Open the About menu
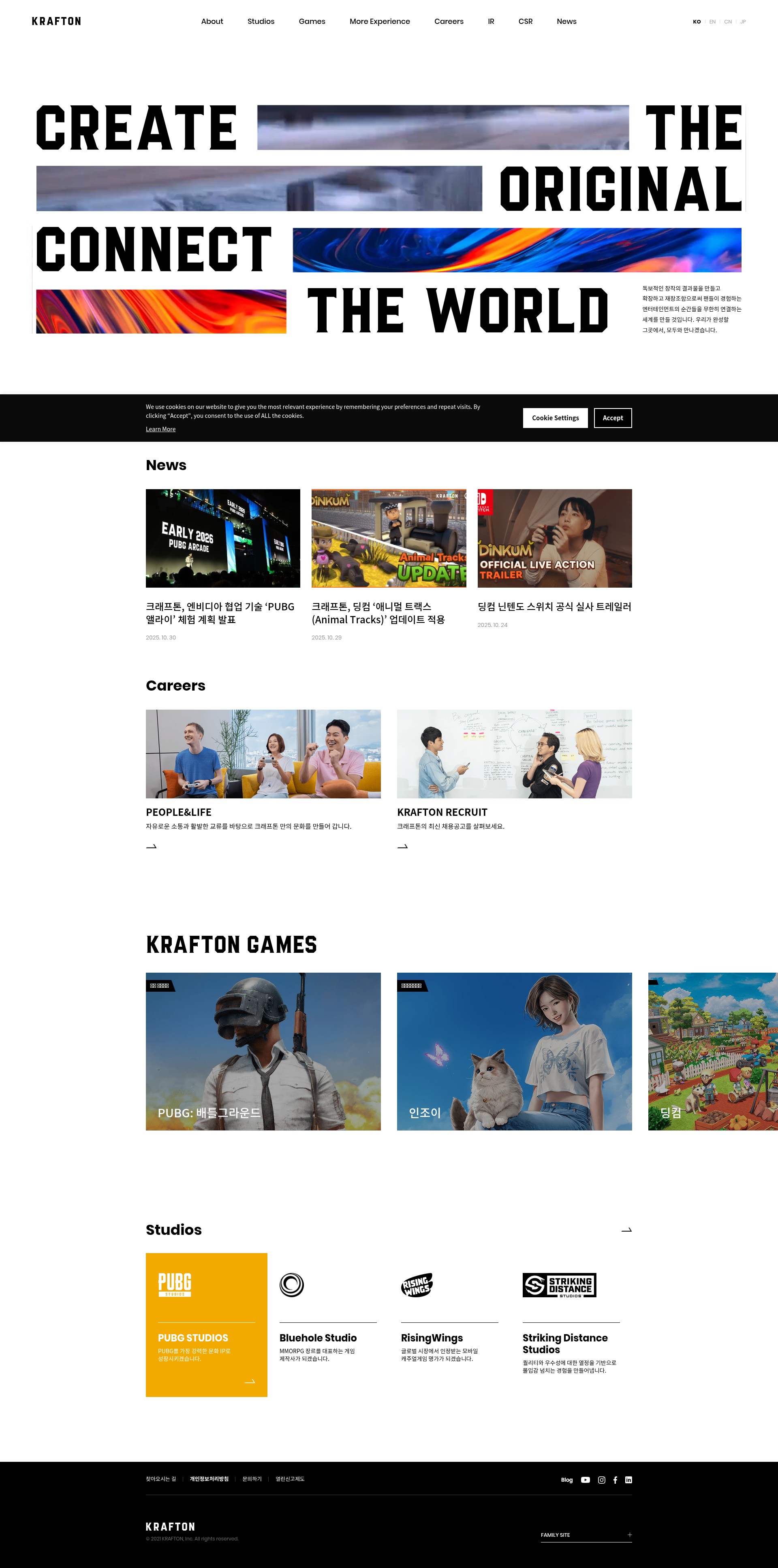 coord(212,21)
